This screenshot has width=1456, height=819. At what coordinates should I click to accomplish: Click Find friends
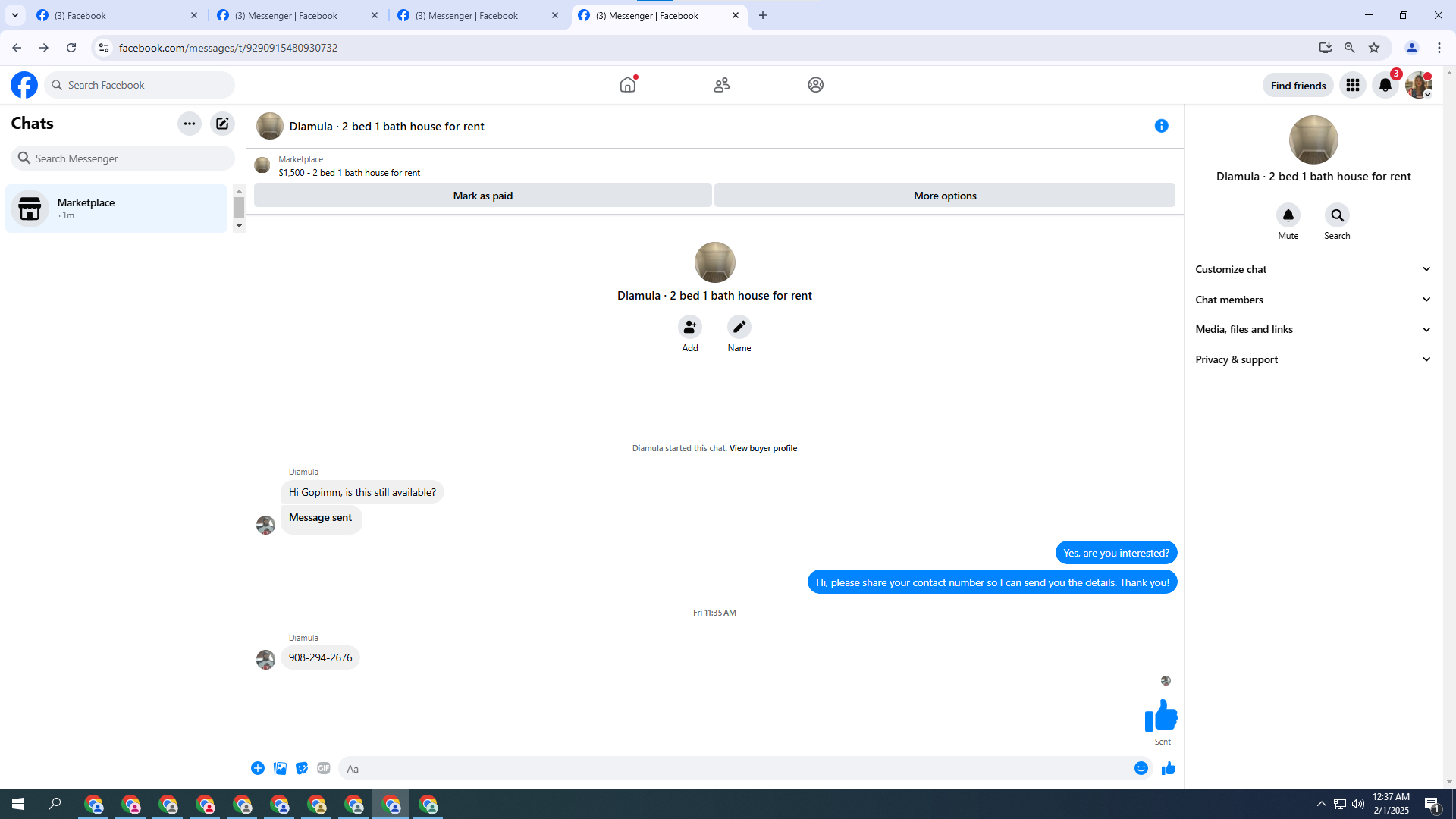tap(1298, 86)
